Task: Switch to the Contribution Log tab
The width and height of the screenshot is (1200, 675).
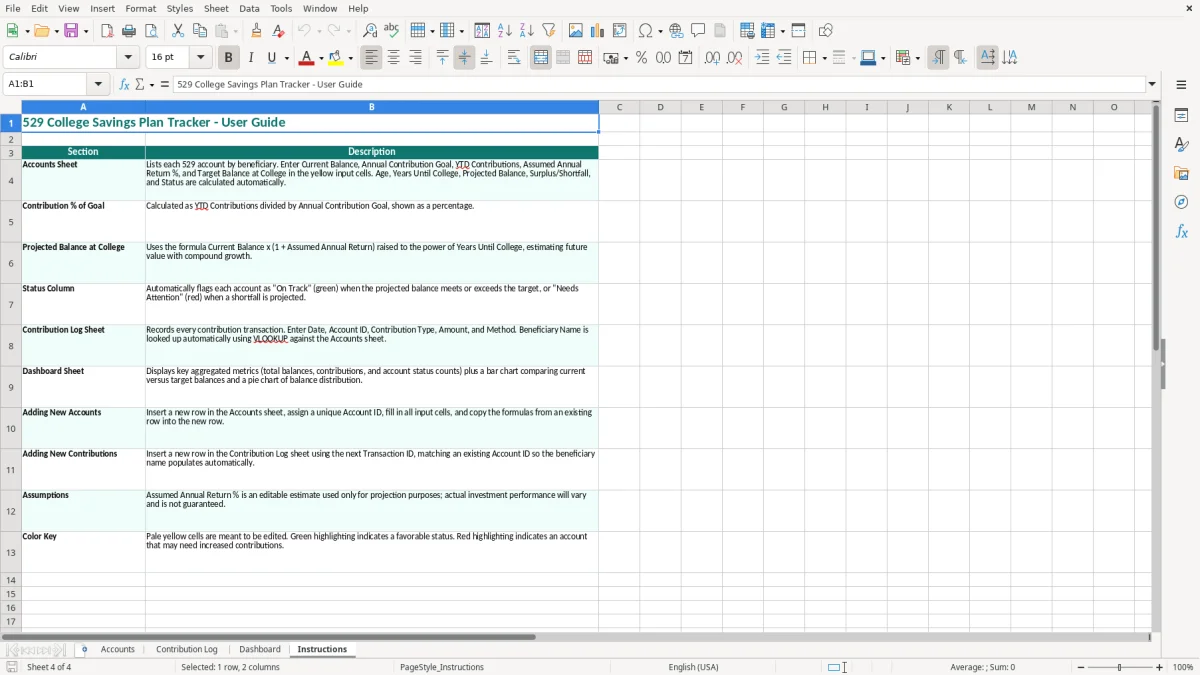Action: click(x=187, y=649)
